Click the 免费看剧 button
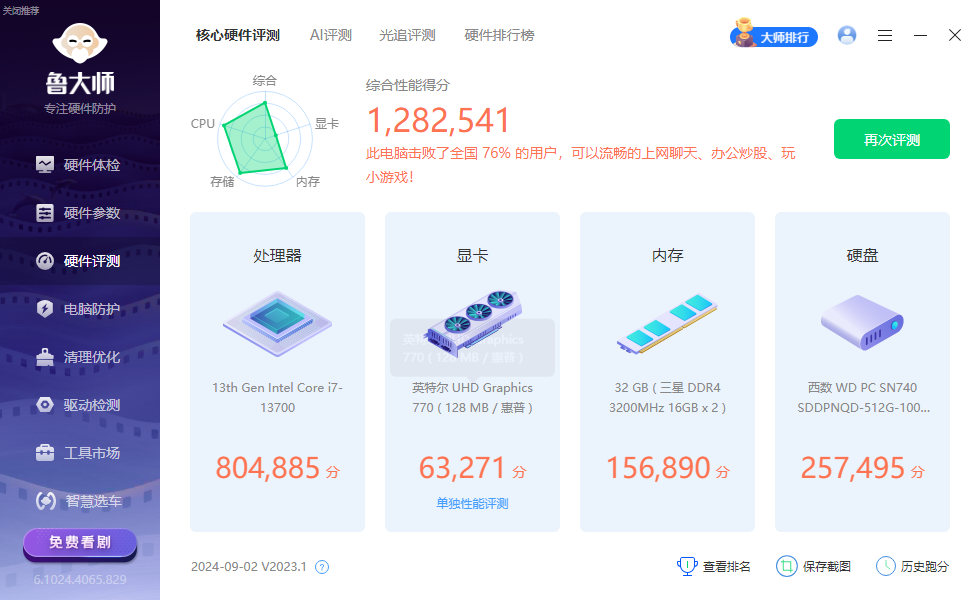980x600 pixels. click(x=80, y=542)
